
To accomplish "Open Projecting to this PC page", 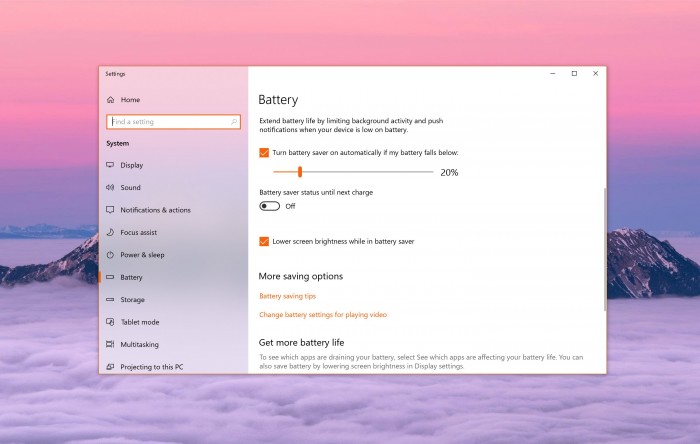I will pyautogui.click(x=151, y=367).
